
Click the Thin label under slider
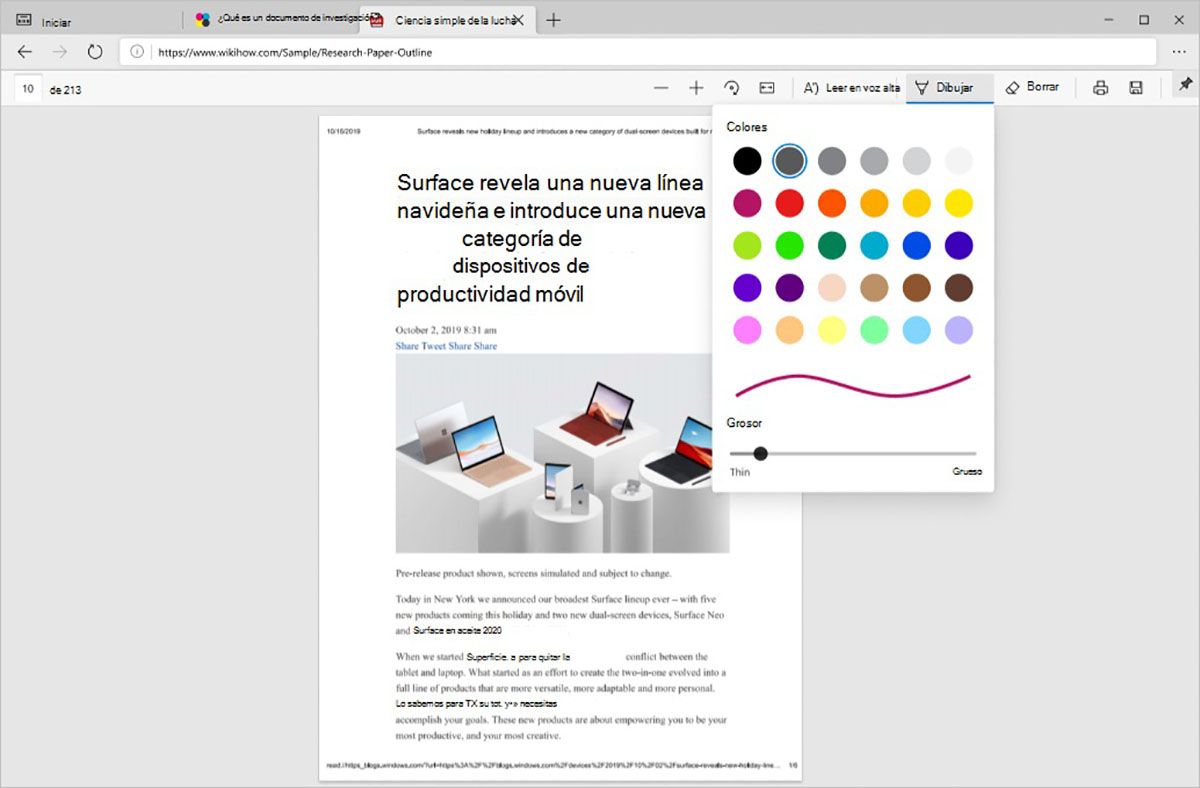[x=740, y=472]
